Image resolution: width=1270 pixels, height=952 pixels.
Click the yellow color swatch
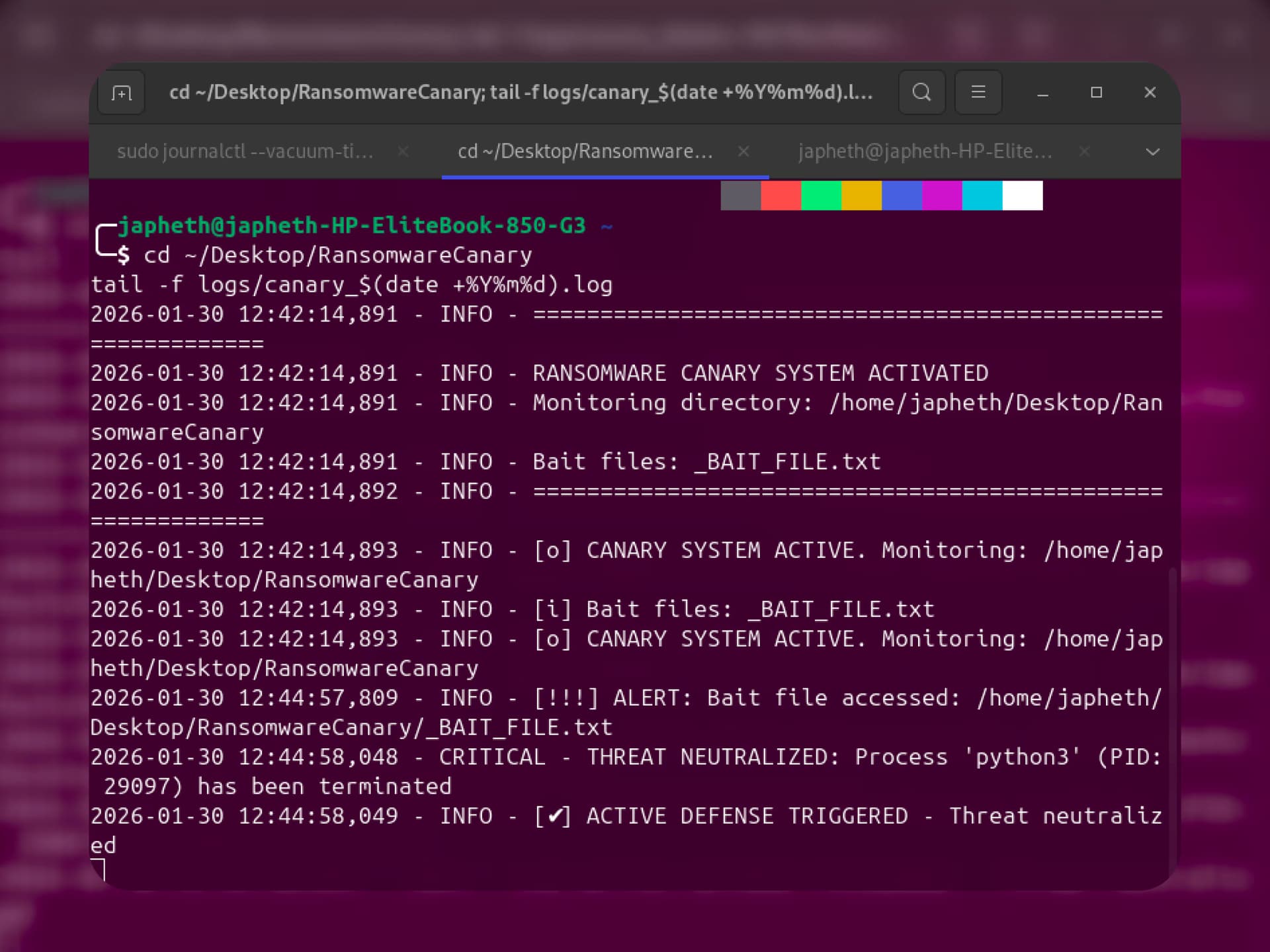pos(862,196)
